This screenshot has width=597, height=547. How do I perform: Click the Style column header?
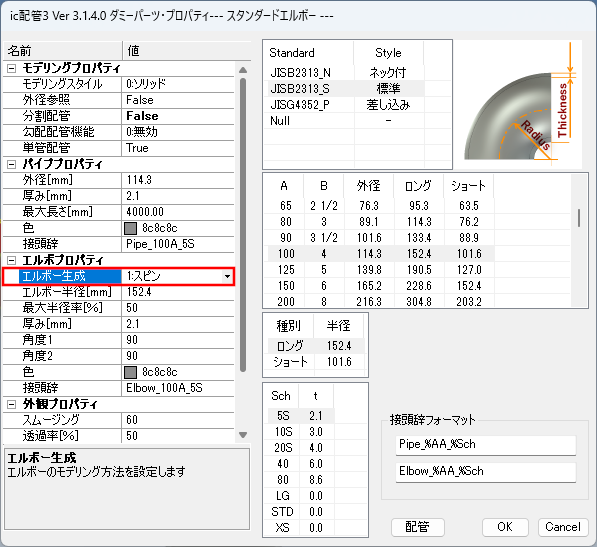click(x=388, y=53)
